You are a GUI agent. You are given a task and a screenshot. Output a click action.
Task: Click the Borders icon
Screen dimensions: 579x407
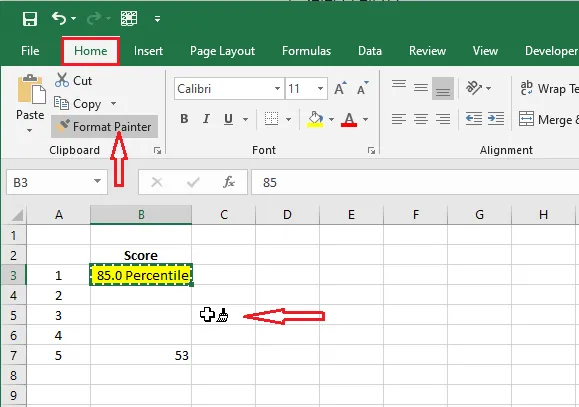271,119
